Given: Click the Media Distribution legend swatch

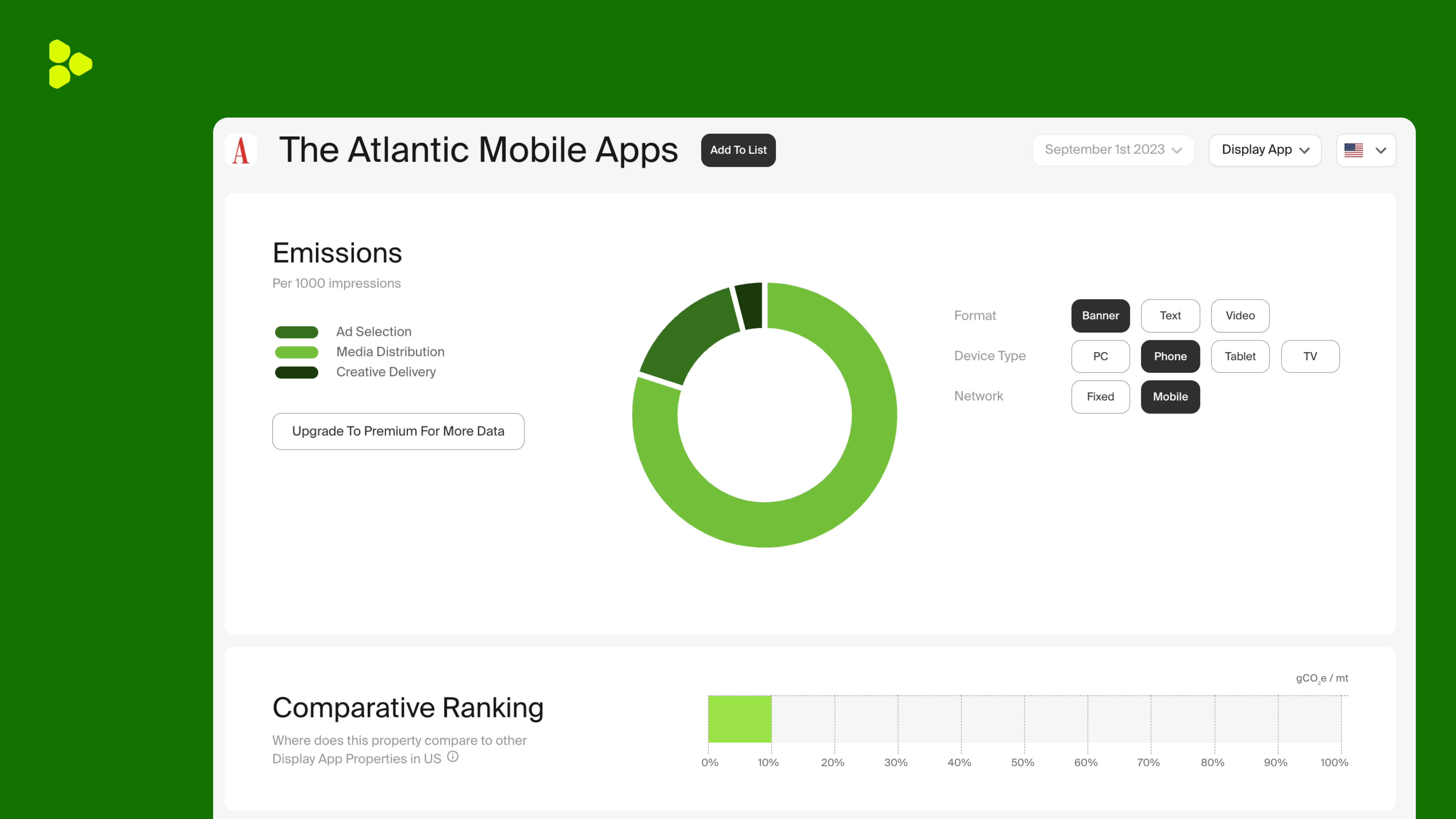Looking at the screenshot, I should coord(296,352).
